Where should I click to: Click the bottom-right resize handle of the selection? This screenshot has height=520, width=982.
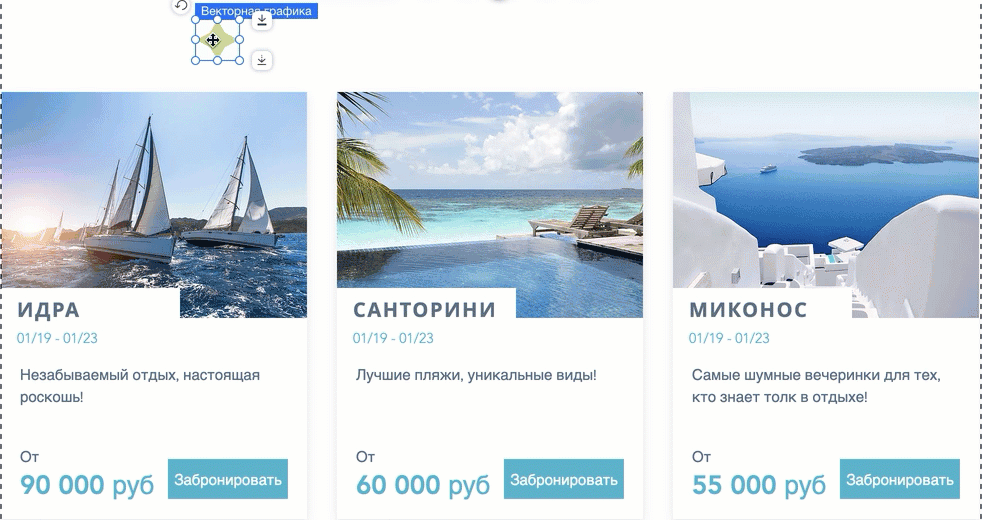[239, 60]
